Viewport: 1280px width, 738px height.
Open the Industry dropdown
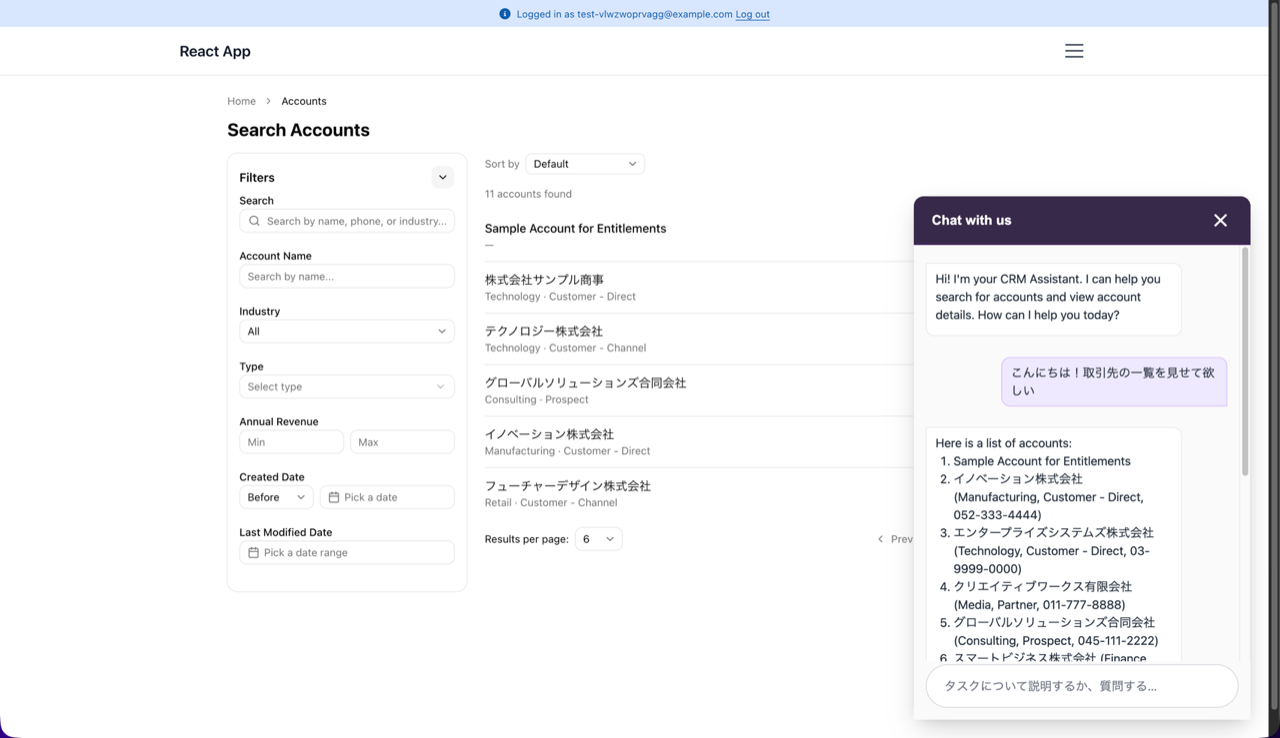pos(346,331)
